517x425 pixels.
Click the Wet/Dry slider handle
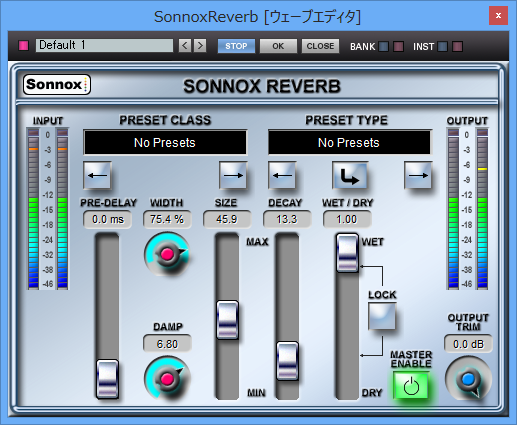point(347,253)
